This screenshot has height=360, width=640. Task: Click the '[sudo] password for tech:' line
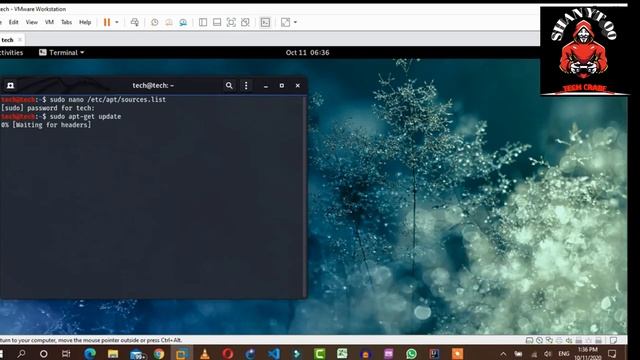(x=47, y=108)
